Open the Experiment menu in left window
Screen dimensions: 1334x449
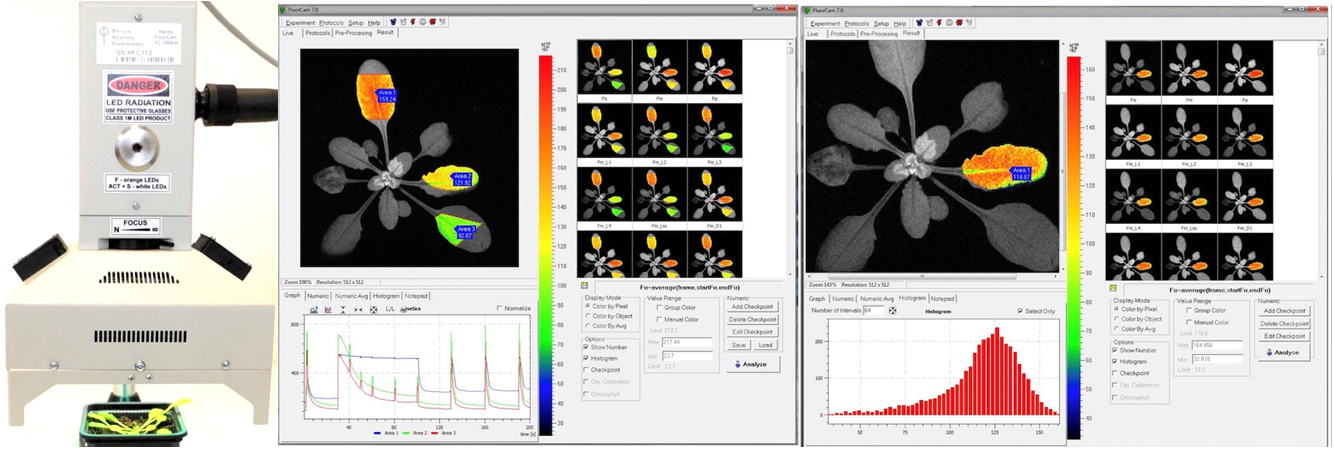[x=300, y=22]
